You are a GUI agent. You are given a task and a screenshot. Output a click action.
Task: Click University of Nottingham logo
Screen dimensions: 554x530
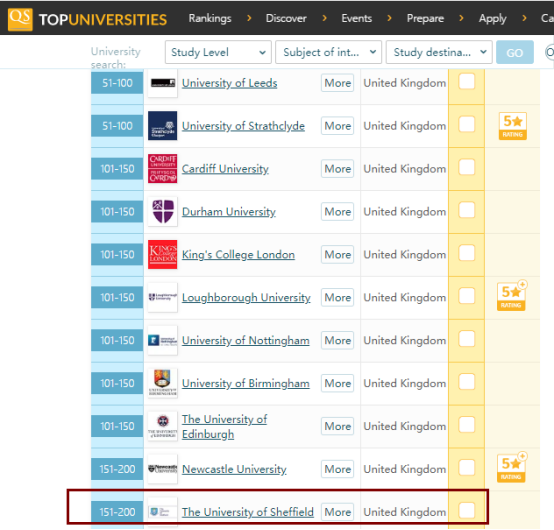tap(163, 340)
